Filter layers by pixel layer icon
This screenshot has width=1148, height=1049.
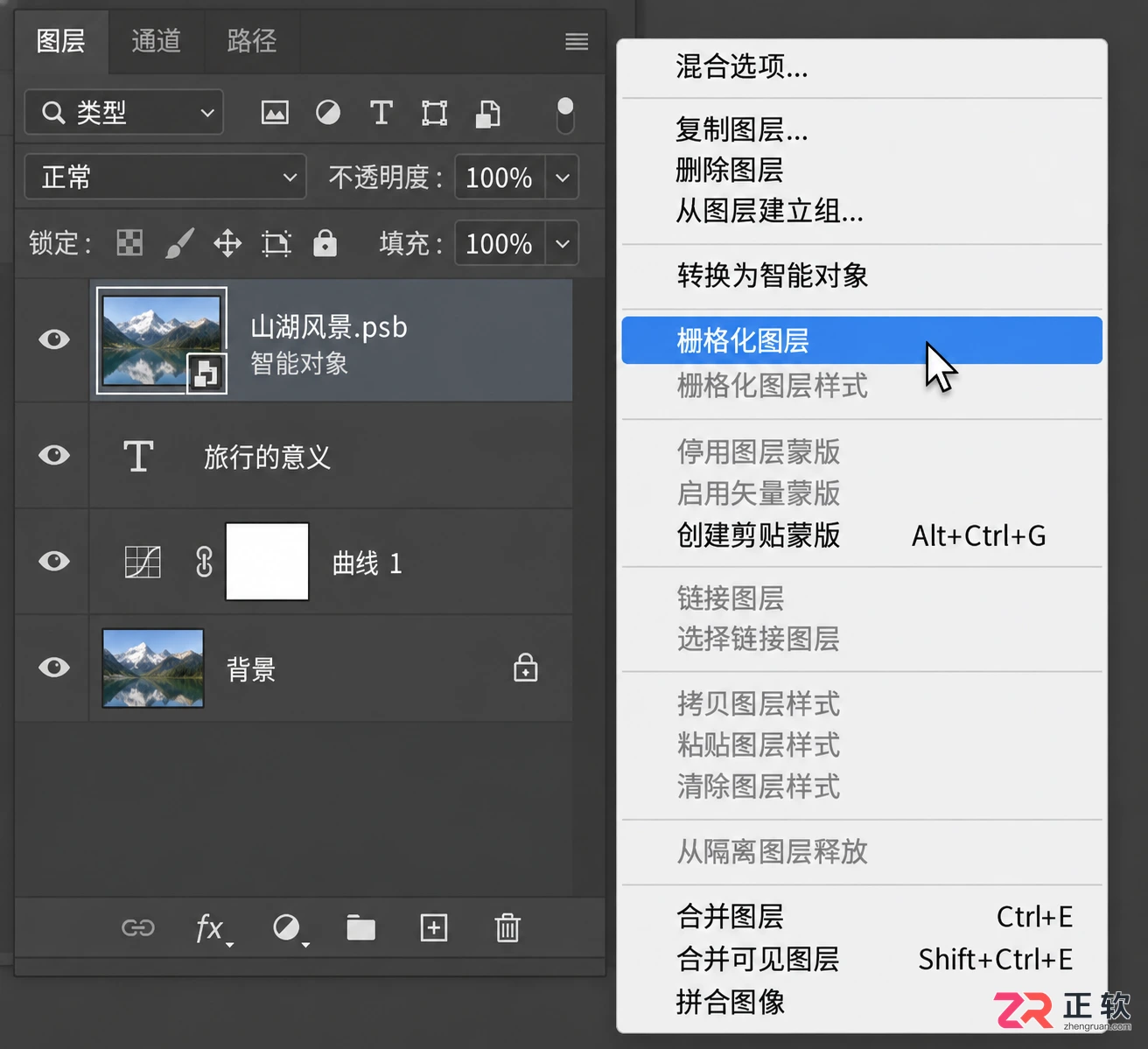coord(275,113)
